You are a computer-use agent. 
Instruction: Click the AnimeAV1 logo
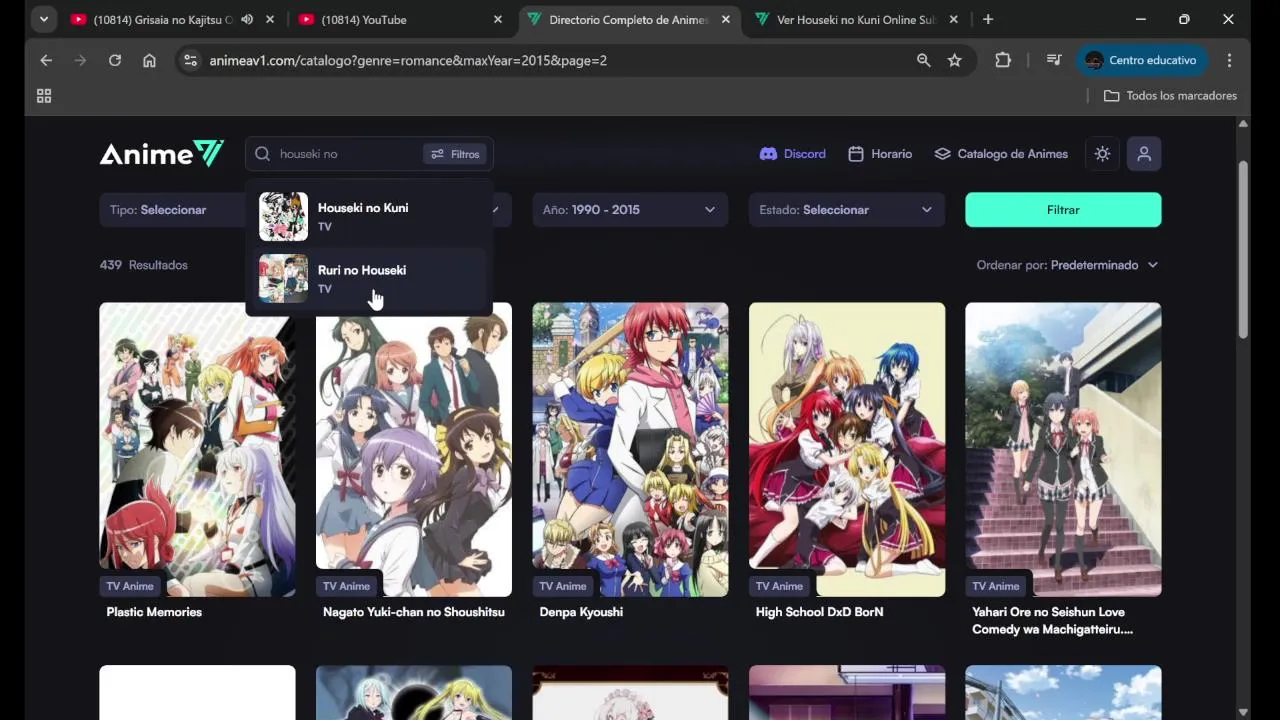[162, 154]
